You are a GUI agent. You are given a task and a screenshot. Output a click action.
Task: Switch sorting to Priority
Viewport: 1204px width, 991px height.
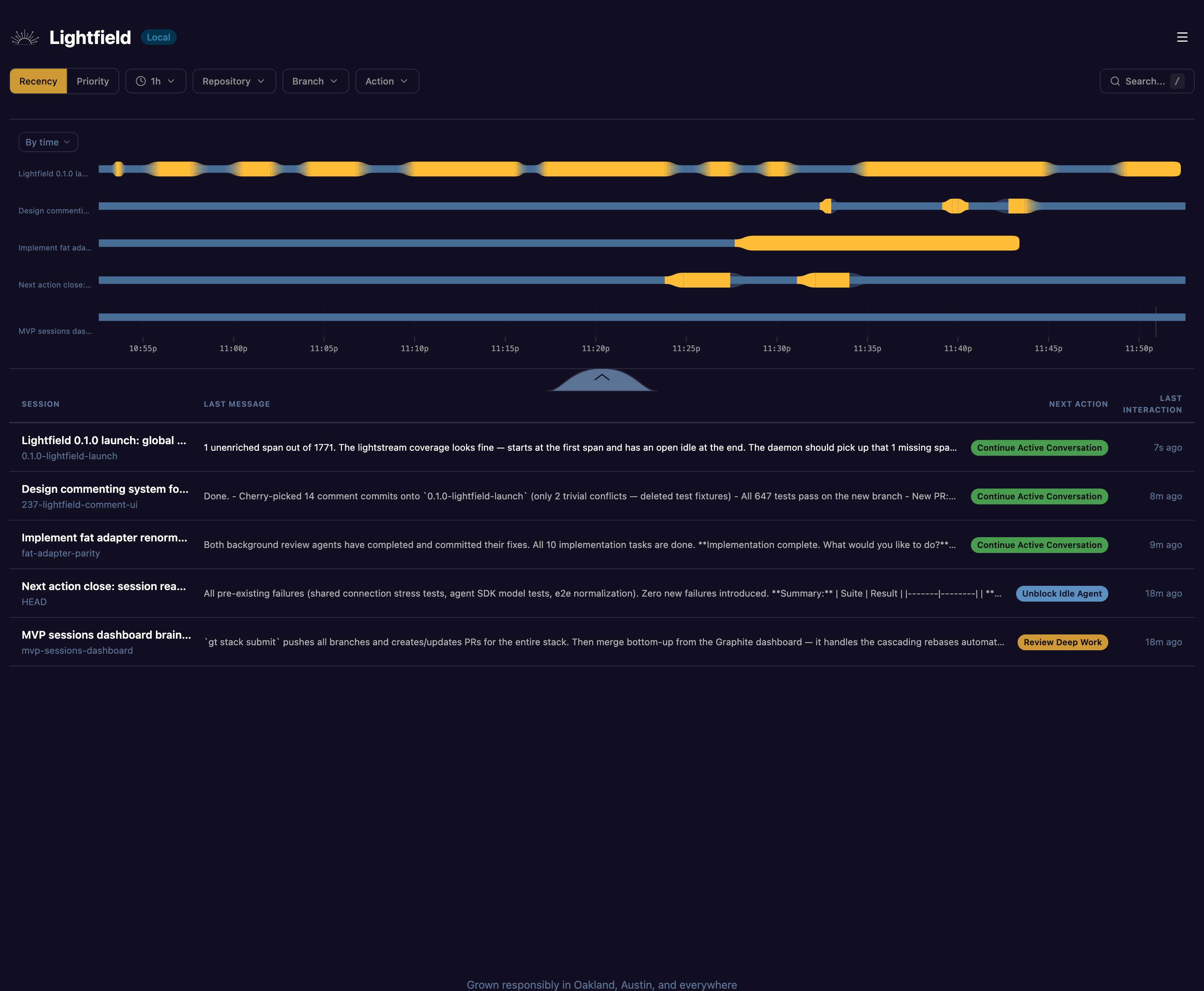tap(93, 81)
